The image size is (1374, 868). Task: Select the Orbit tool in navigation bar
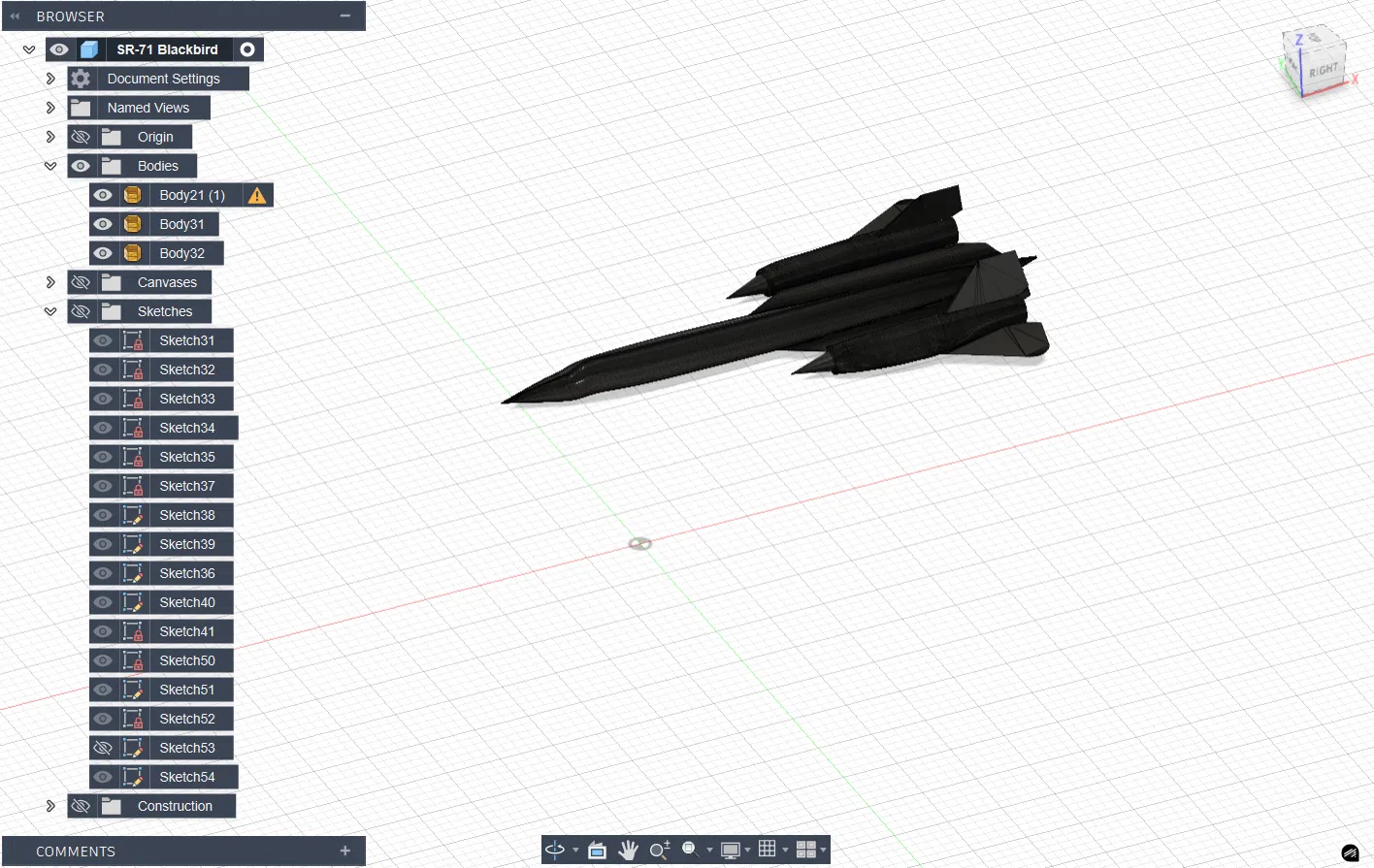pyautogui.click(x=555, y=850)
